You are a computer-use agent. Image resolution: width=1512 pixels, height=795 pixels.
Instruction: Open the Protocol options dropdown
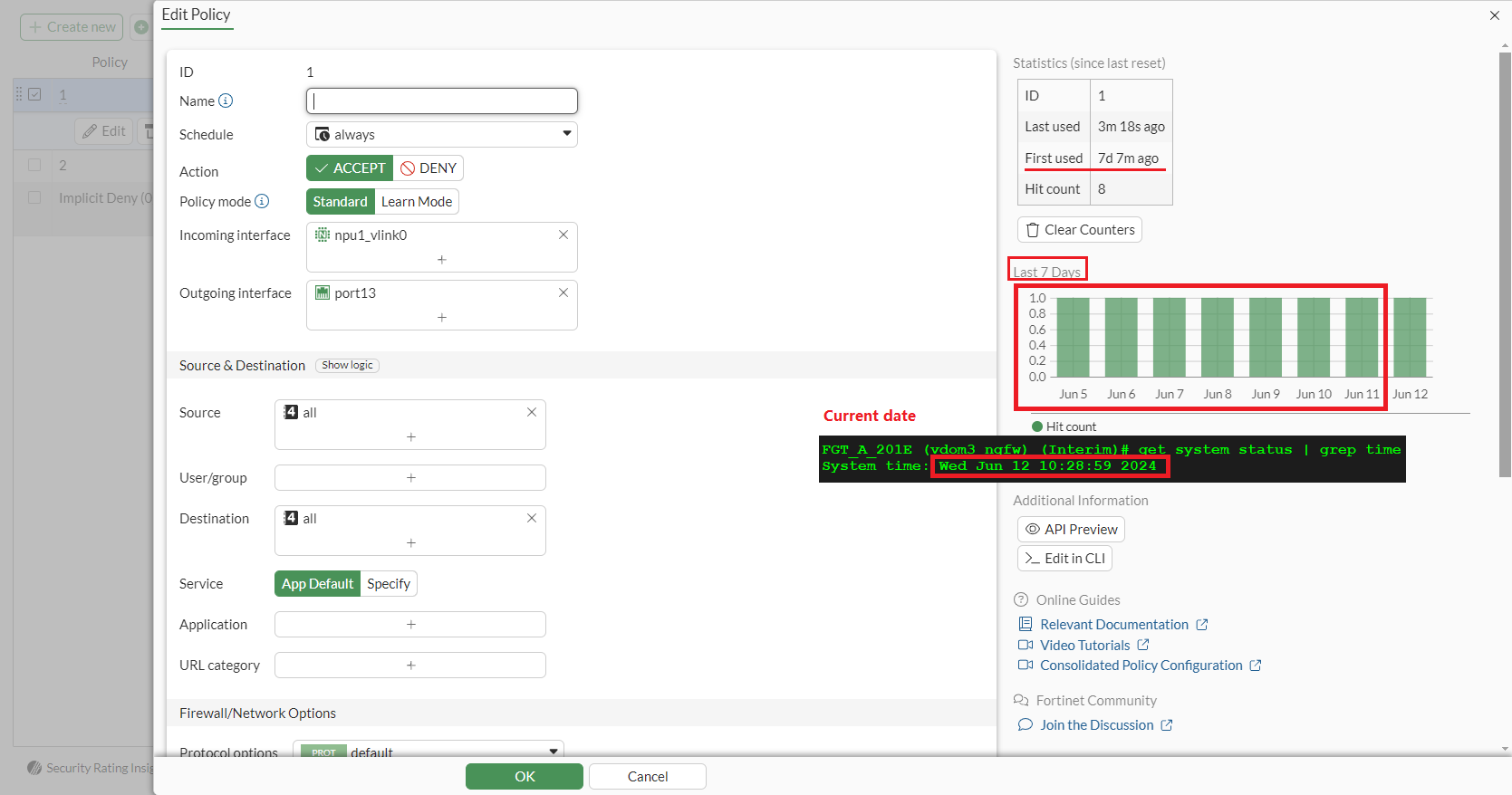pyautogui.click(x=429, y=752)
